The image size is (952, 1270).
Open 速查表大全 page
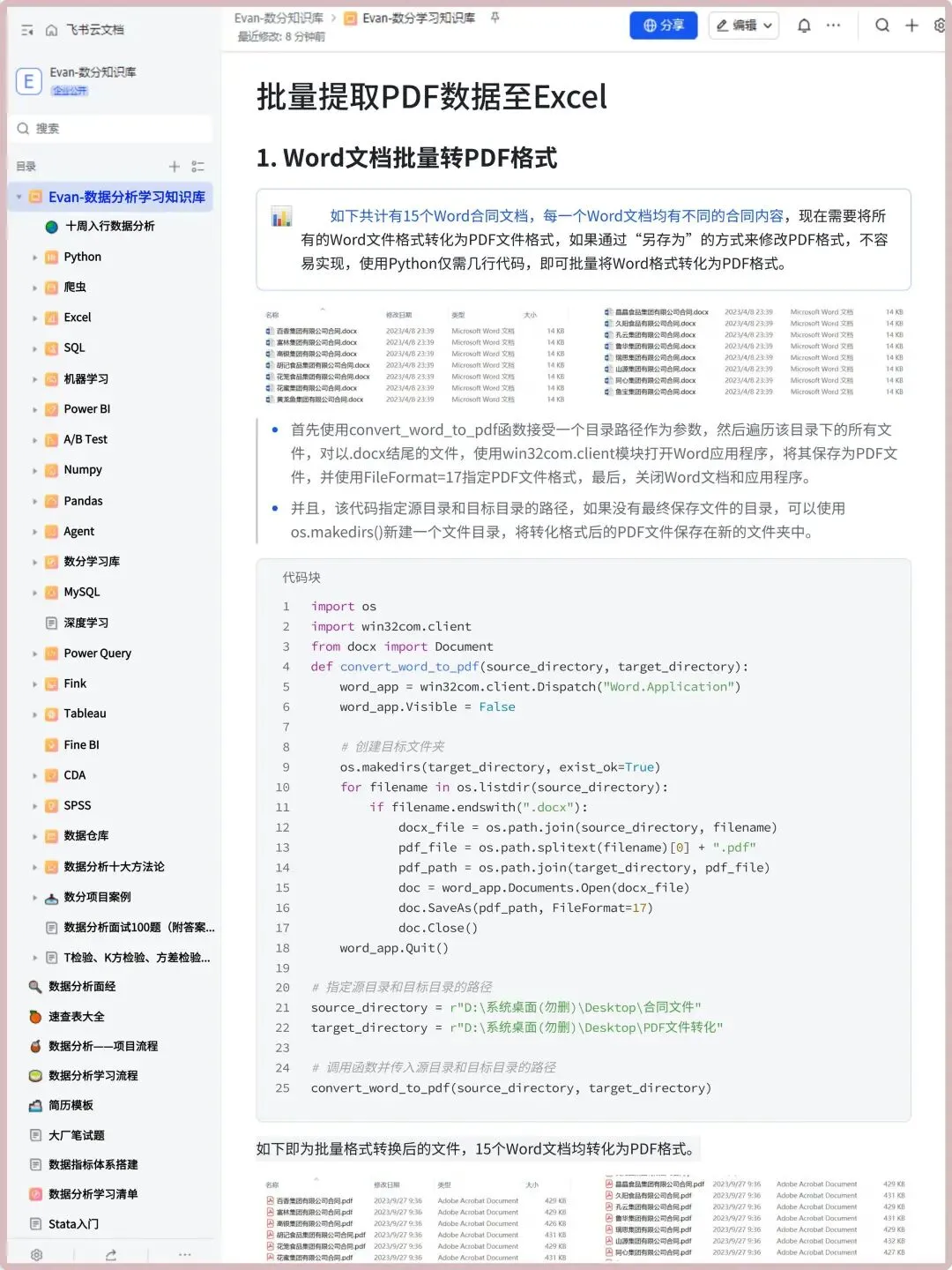click(x=76, y=1017)
